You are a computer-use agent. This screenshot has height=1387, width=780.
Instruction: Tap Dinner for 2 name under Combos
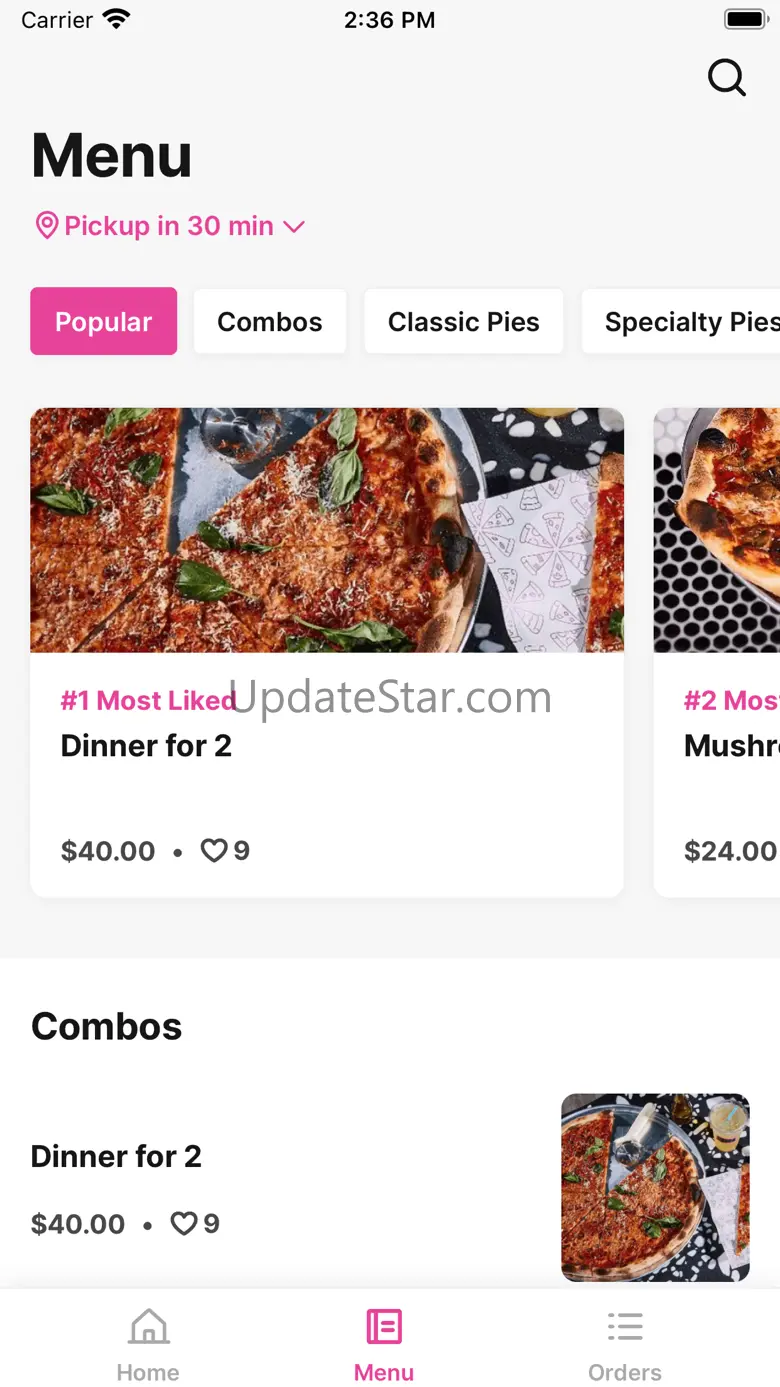click(116, 1157)
